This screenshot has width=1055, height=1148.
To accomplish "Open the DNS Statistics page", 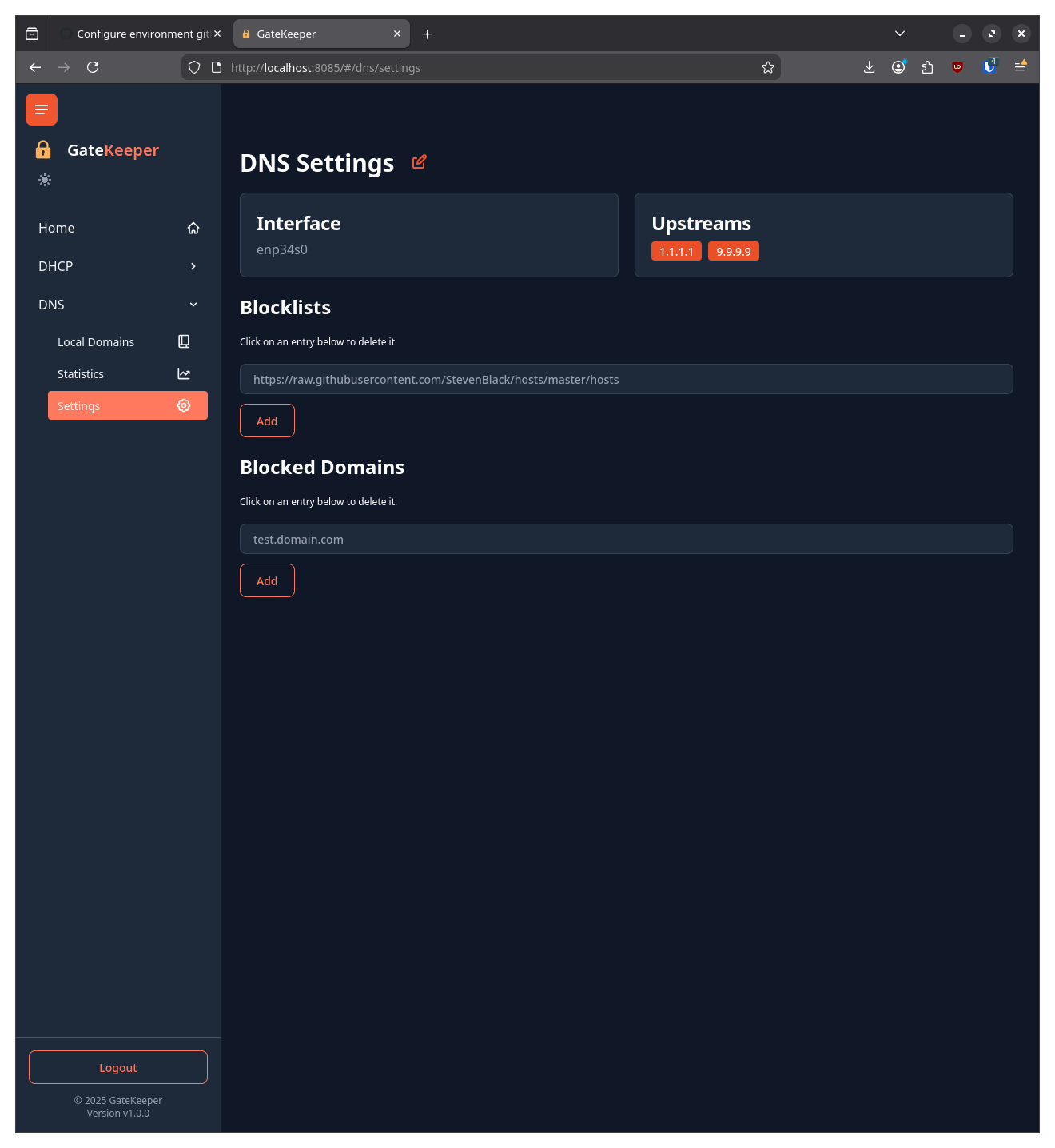I will (x=123, y=374).
